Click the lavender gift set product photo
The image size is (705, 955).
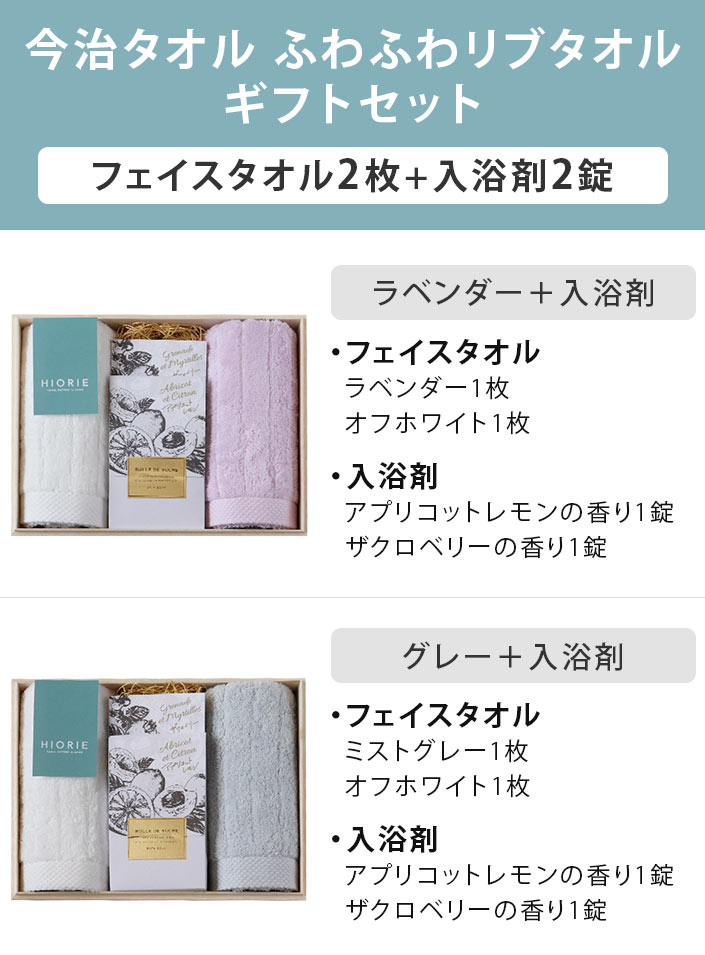(x=159, y=425)
